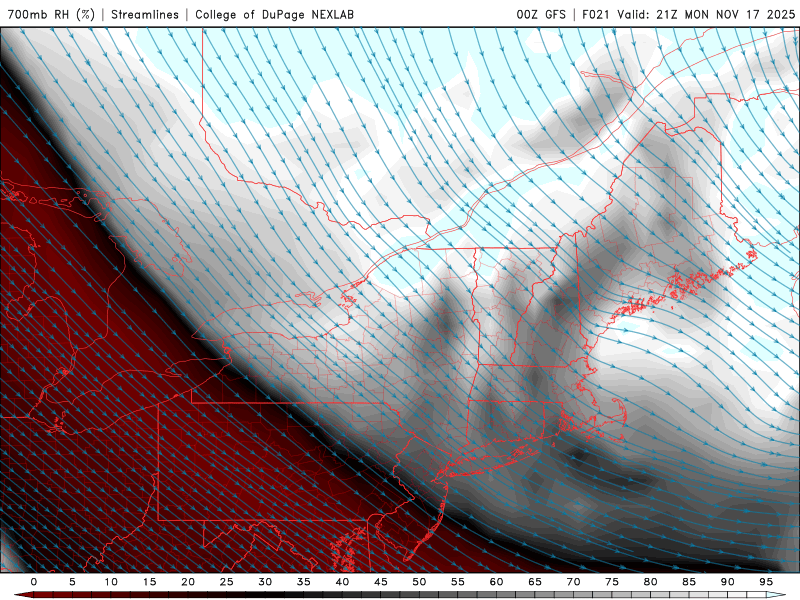Click 'College of DuPage NEXLAB' header text
The width and height of the screenshot is (800, 600).
[x=274, y=14]
